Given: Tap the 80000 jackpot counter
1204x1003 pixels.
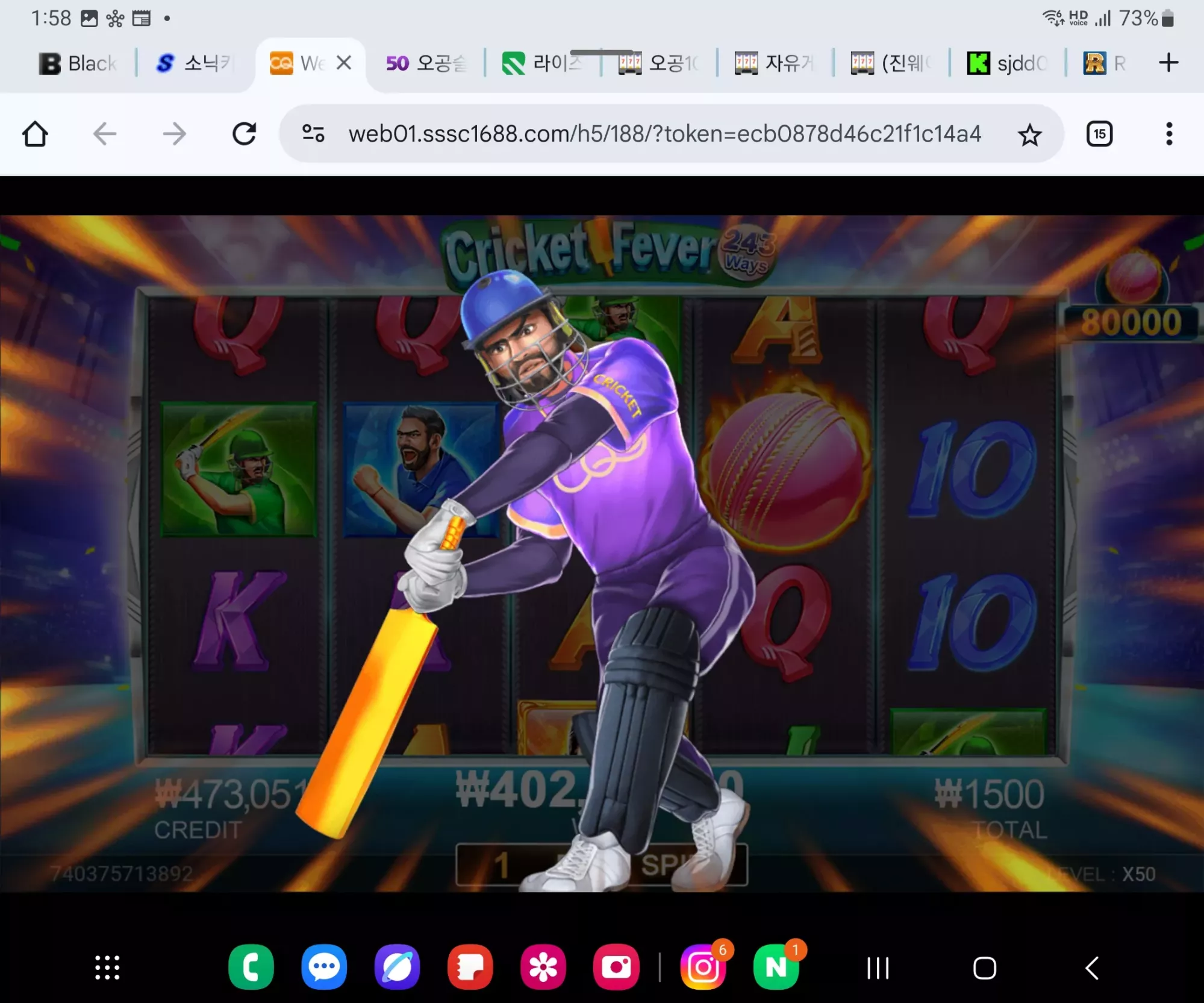Looking at the screenshot, I should (x=1131, y=322).
